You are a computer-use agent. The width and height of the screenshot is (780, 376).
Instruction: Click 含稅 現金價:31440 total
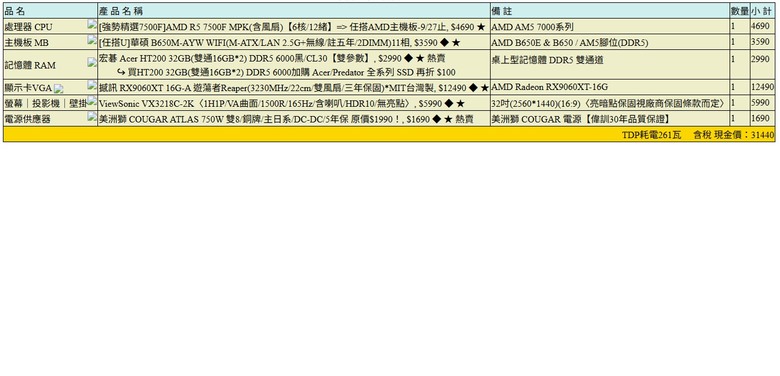(734, 135)
